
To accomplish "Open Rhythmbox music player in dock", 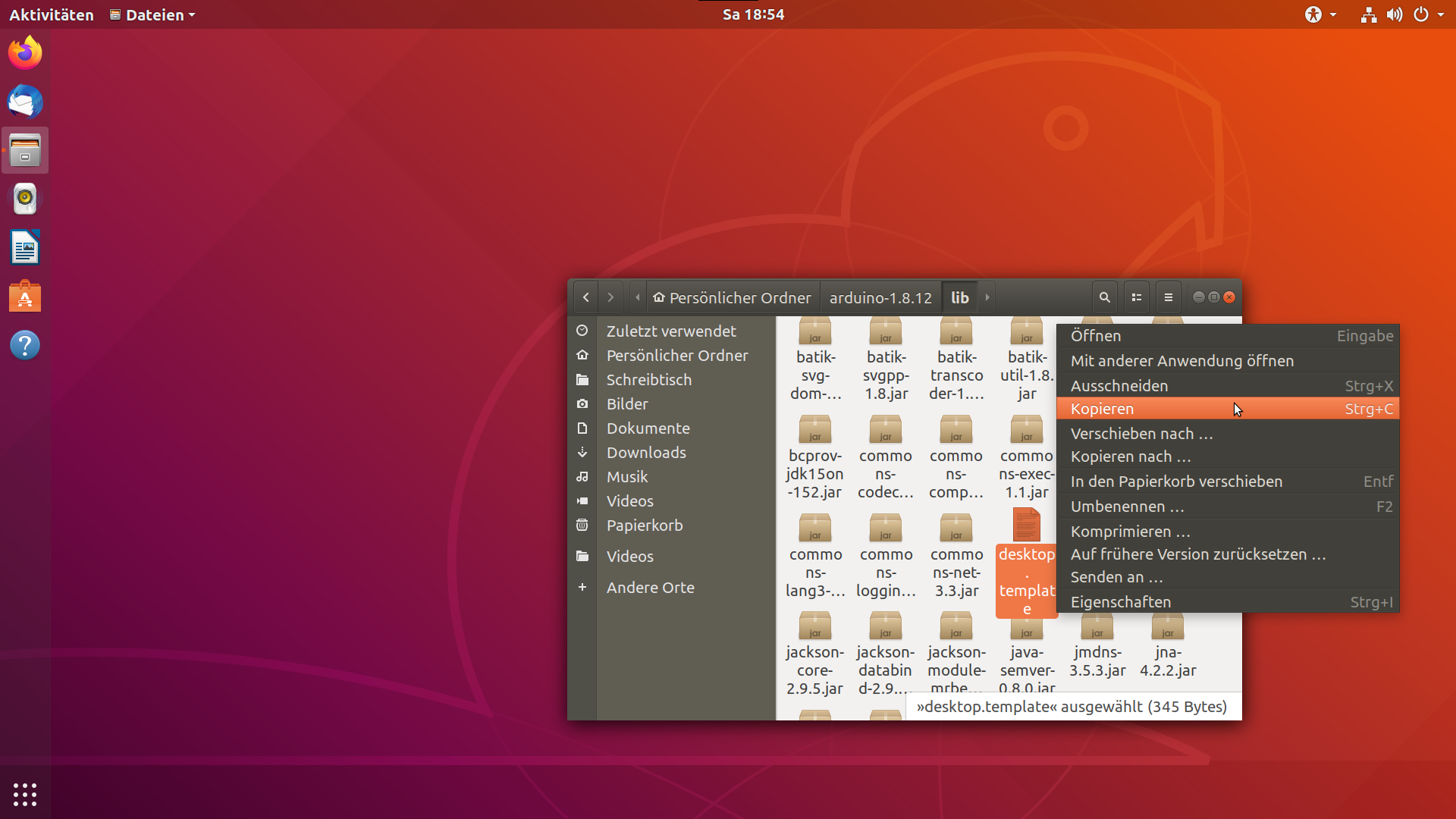I will (x=25, y=199).
